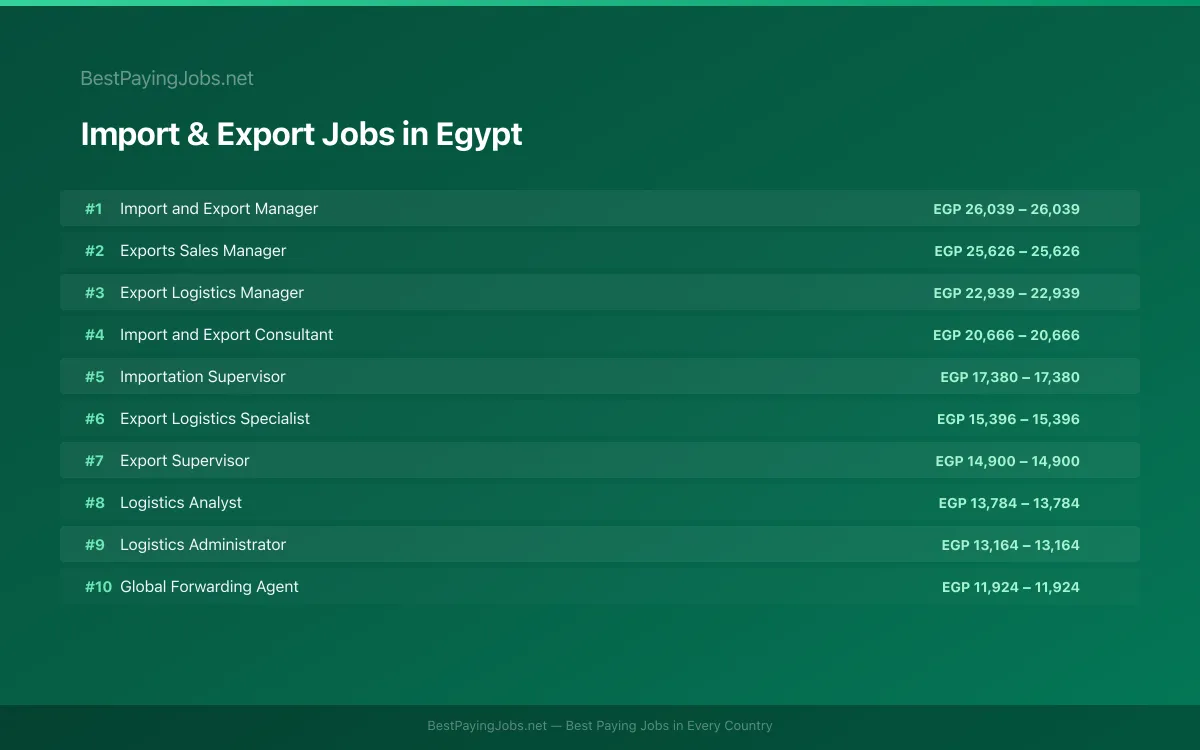Click rank number #1

94,209
